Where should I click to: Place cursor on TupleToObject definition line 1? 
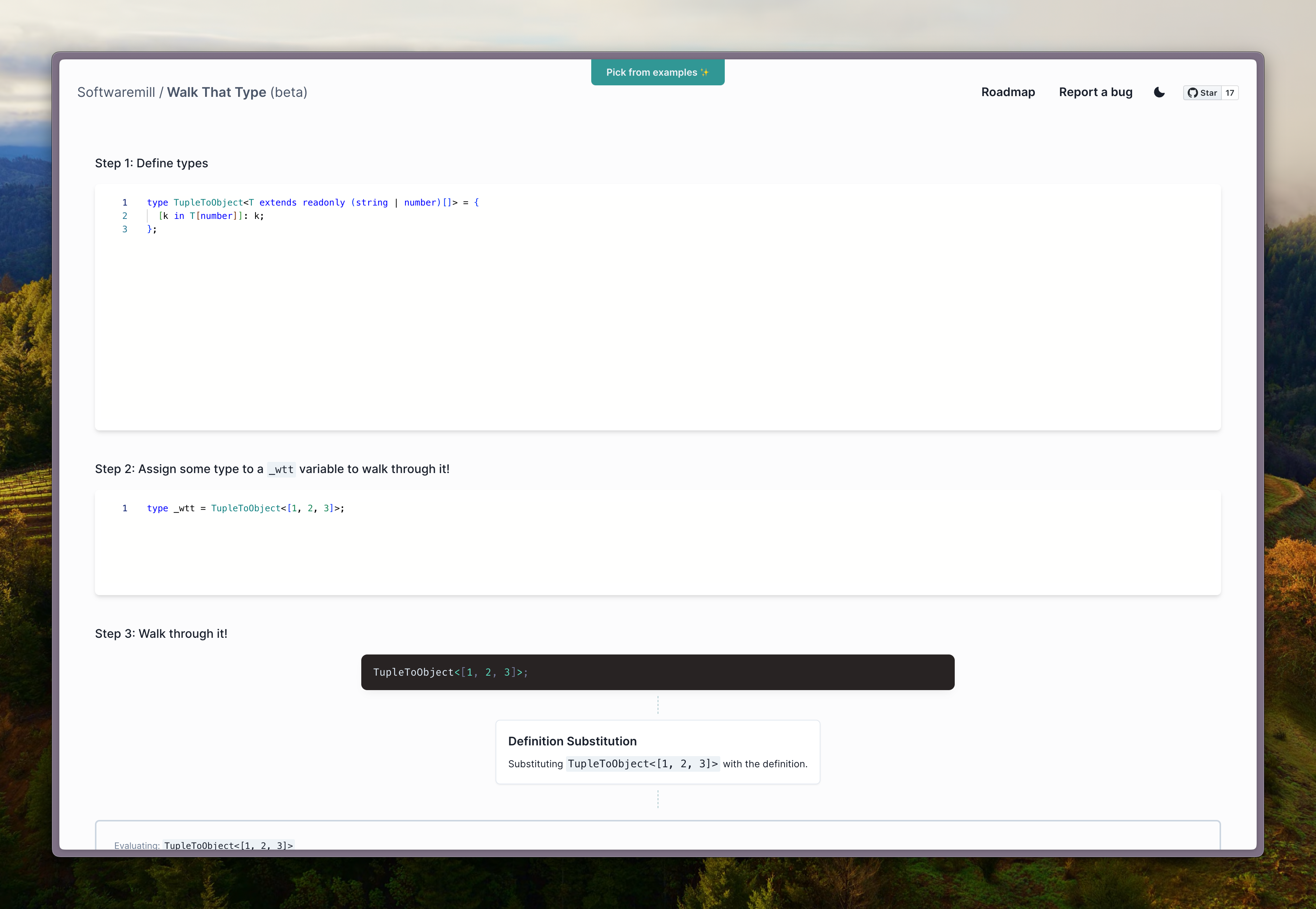(x=313, y=203)
